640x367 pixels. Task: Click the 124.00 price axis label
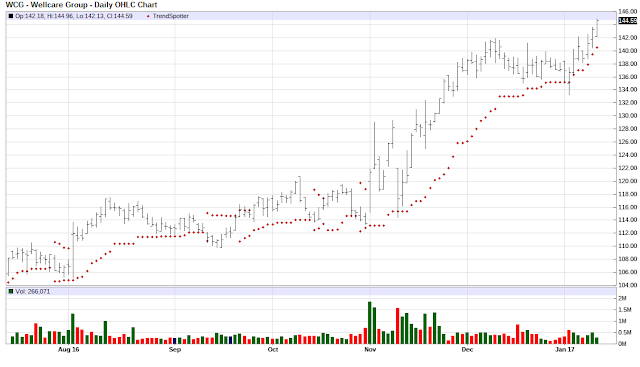click(x=627, y=155)
